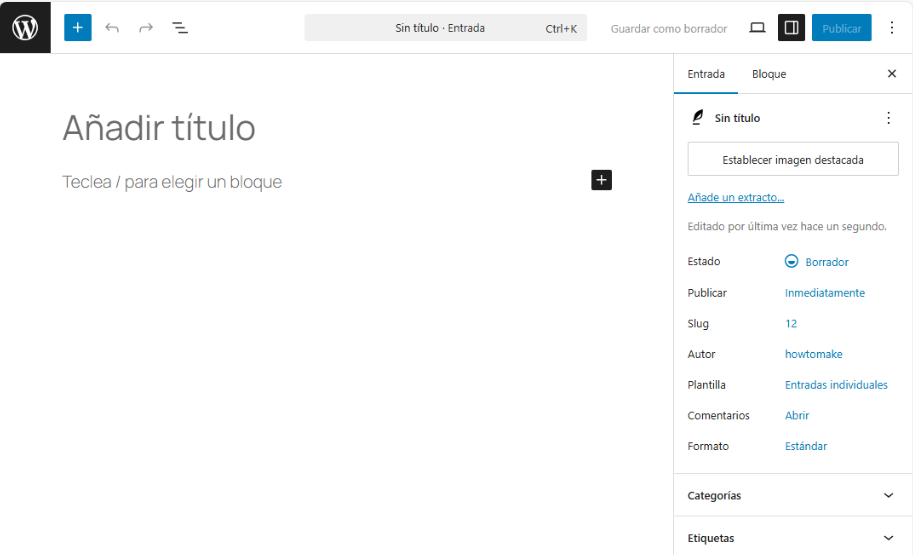The image size is (913, 555).
Task: Click the Añade un extracto link
Action: pyautogui.click(x=736, y=198)
